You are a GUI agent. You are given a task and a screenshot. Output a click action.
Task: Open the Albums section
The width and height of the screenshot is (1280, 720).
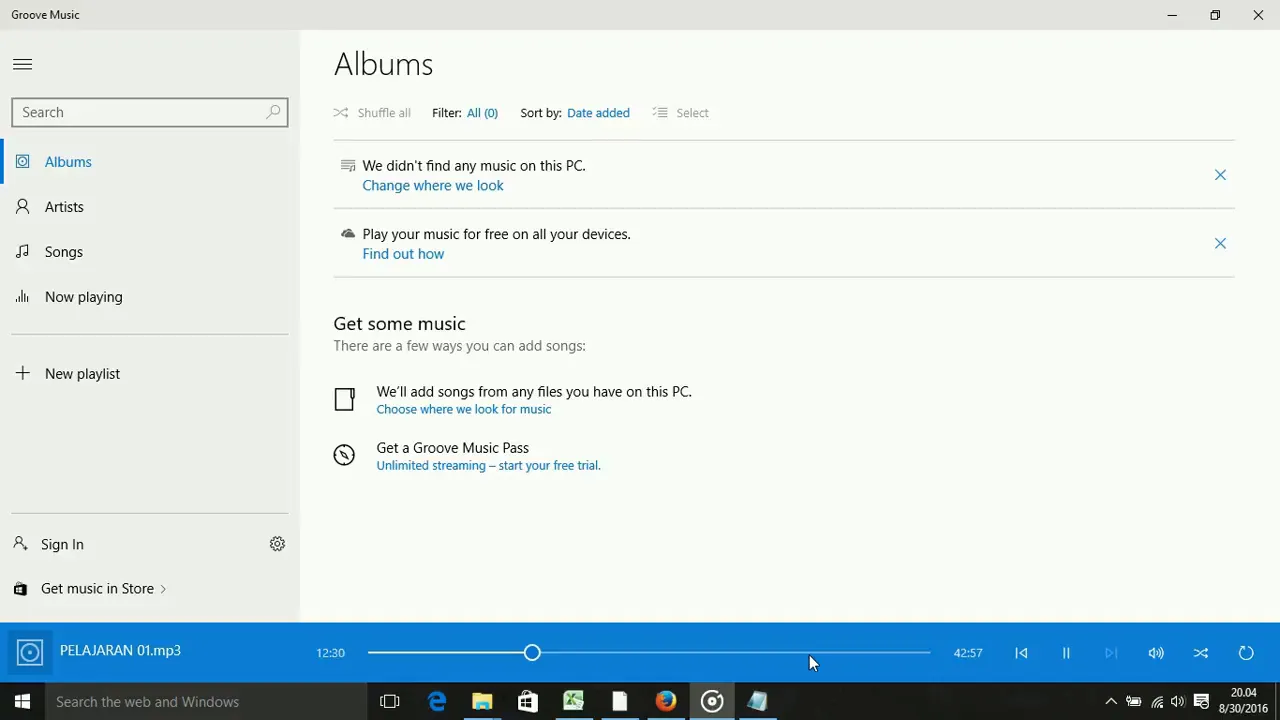coord(150,162)
